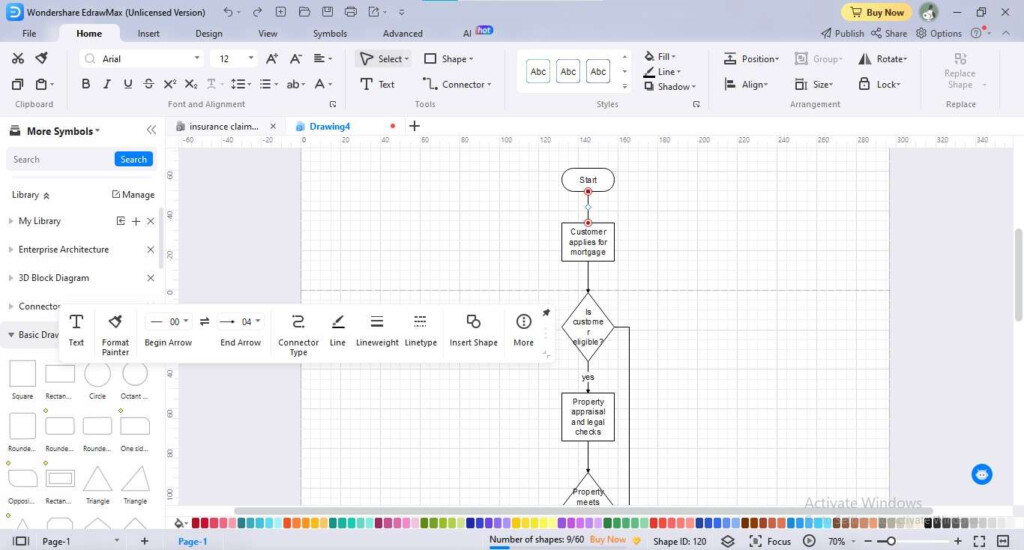Click the Cut scissors icon
Image resolution: width=1024 pixels, height=550 pixels.
pos(18,59)
